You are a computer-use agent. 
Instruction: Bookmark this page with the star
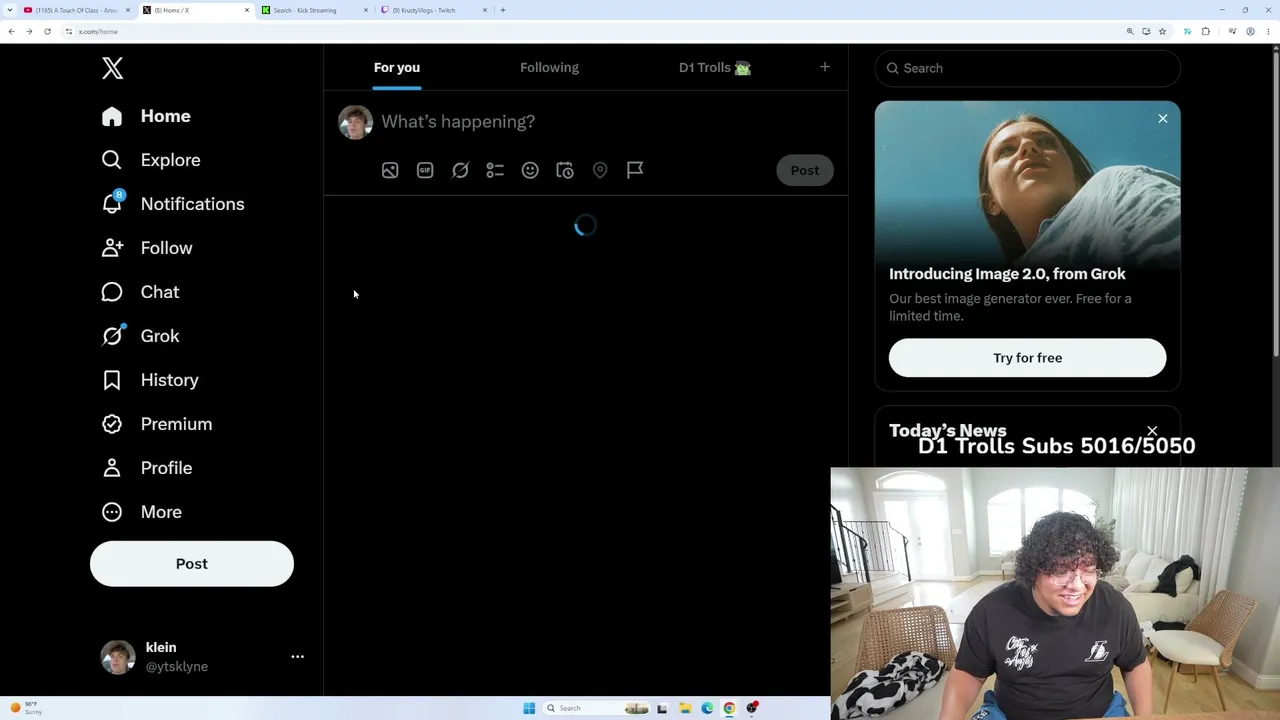tap(1162, 32)
